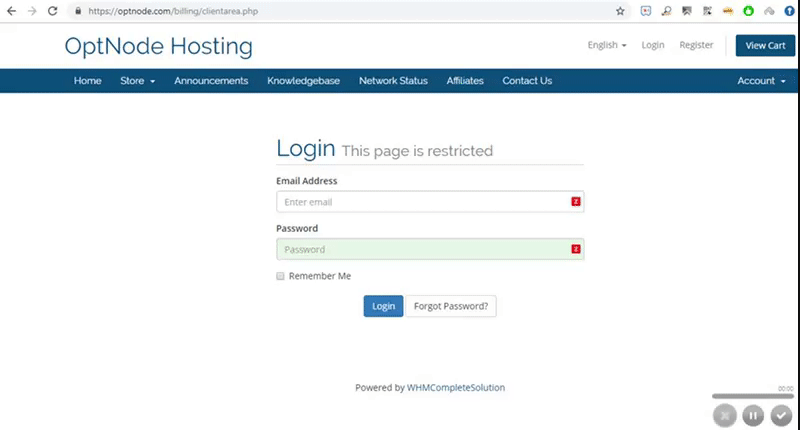Finish recording with the checkmark button

pos(781,416)
